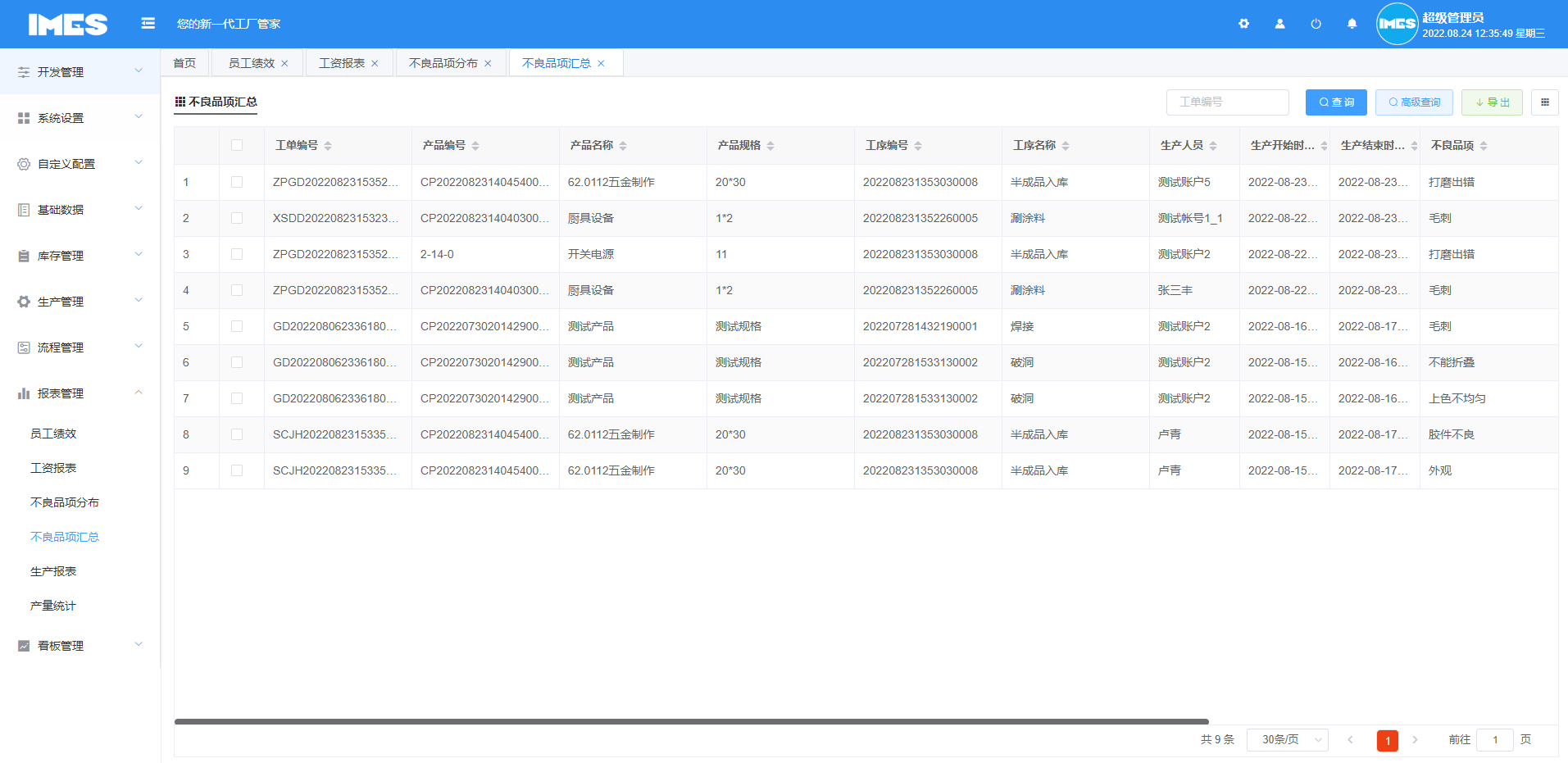Screen dimensions: 1568x763
Task: Sort by 生产结束时间 column arrows
Action: pos(1414,146)
